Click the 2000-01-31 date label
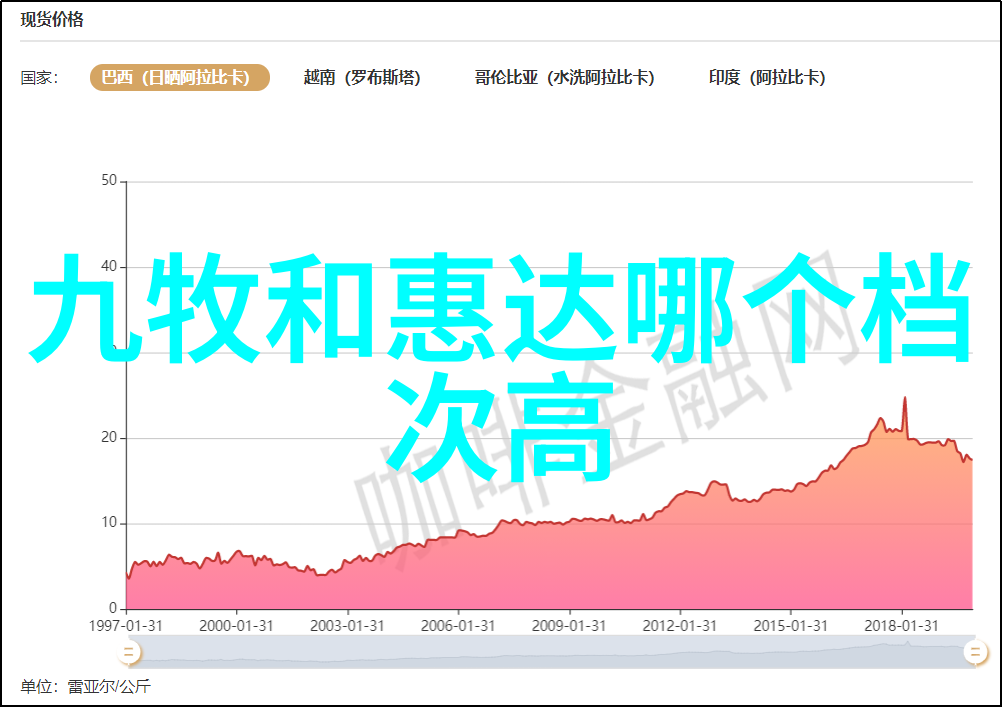 pyautogui.click(x=236, y=625)
